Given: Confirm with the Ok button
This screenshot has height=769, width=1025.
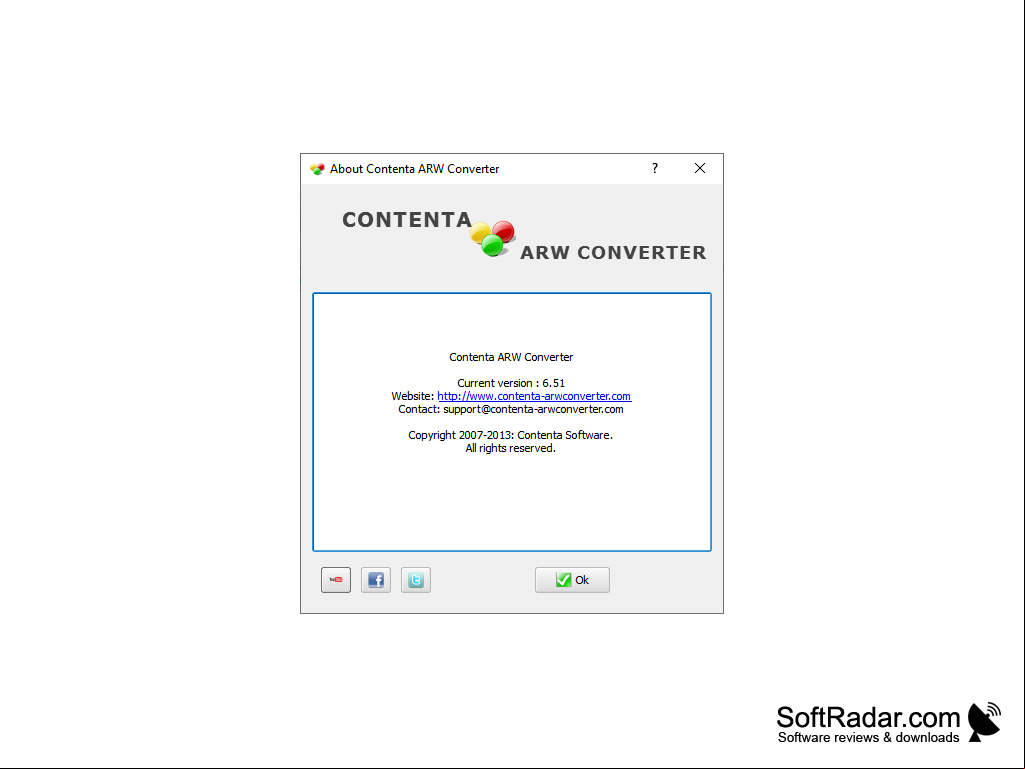Looking at the screenshot, I should coord(572,579).
